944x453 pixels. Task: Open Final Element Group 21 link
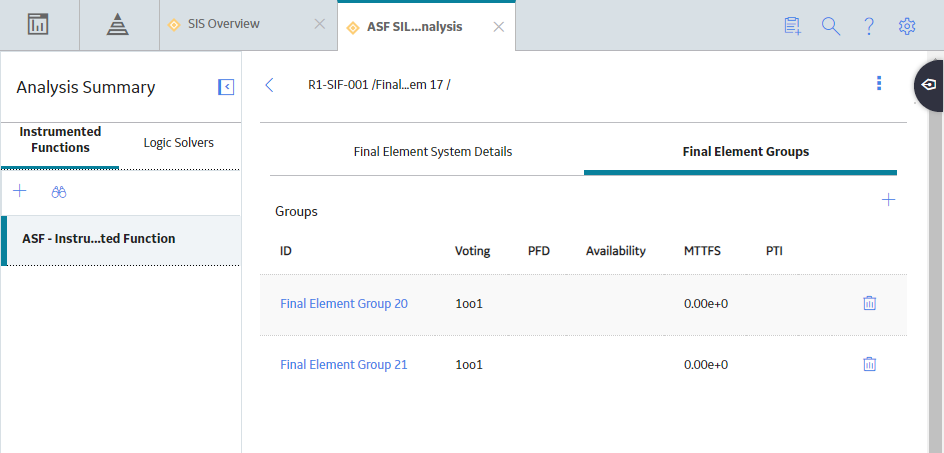(x=344, y=364)
